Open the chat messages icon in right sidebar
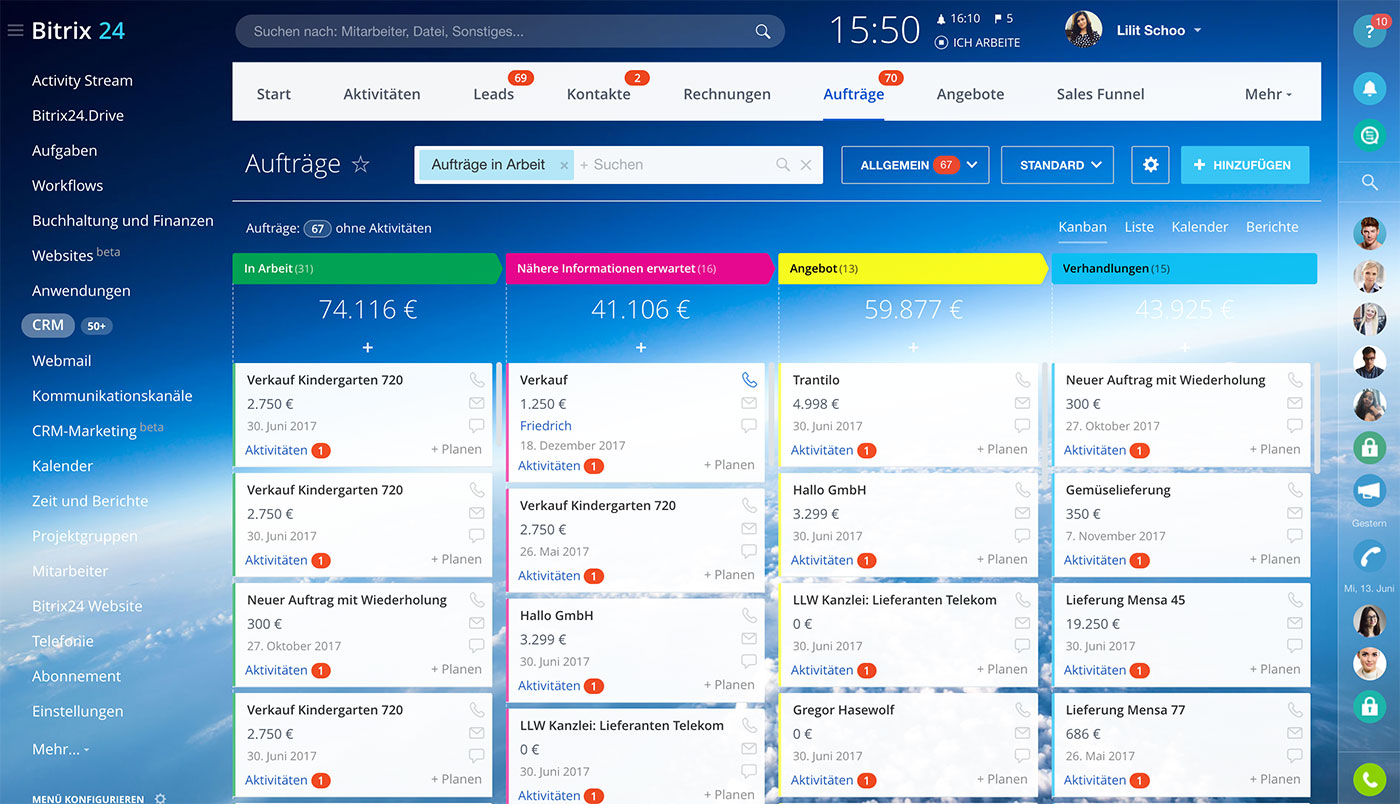The width and height of the screenshot is (1400, 804). 1369,135
